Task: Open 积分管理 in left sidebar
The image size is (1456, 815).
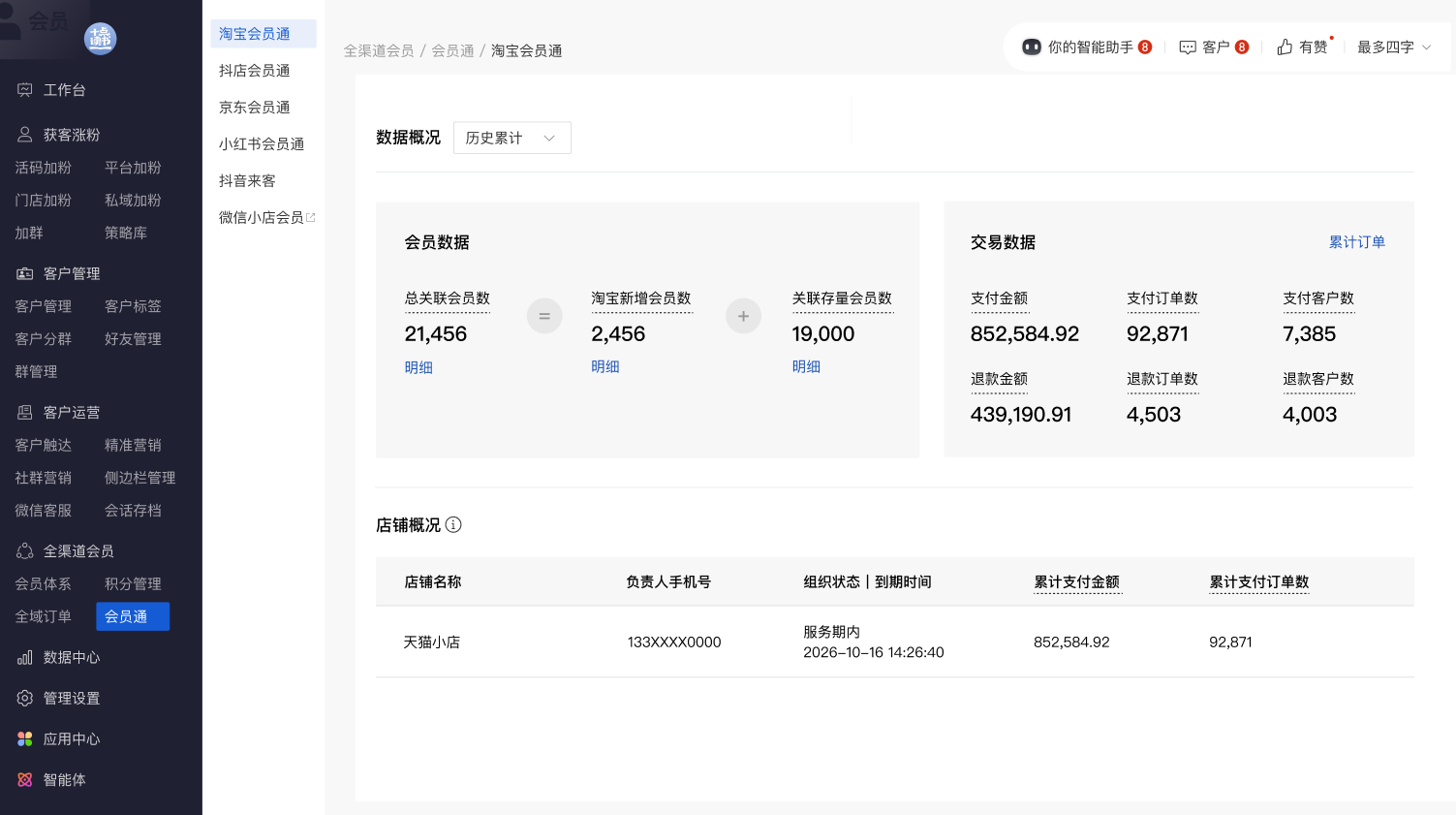Action: (x=133, y=584)
